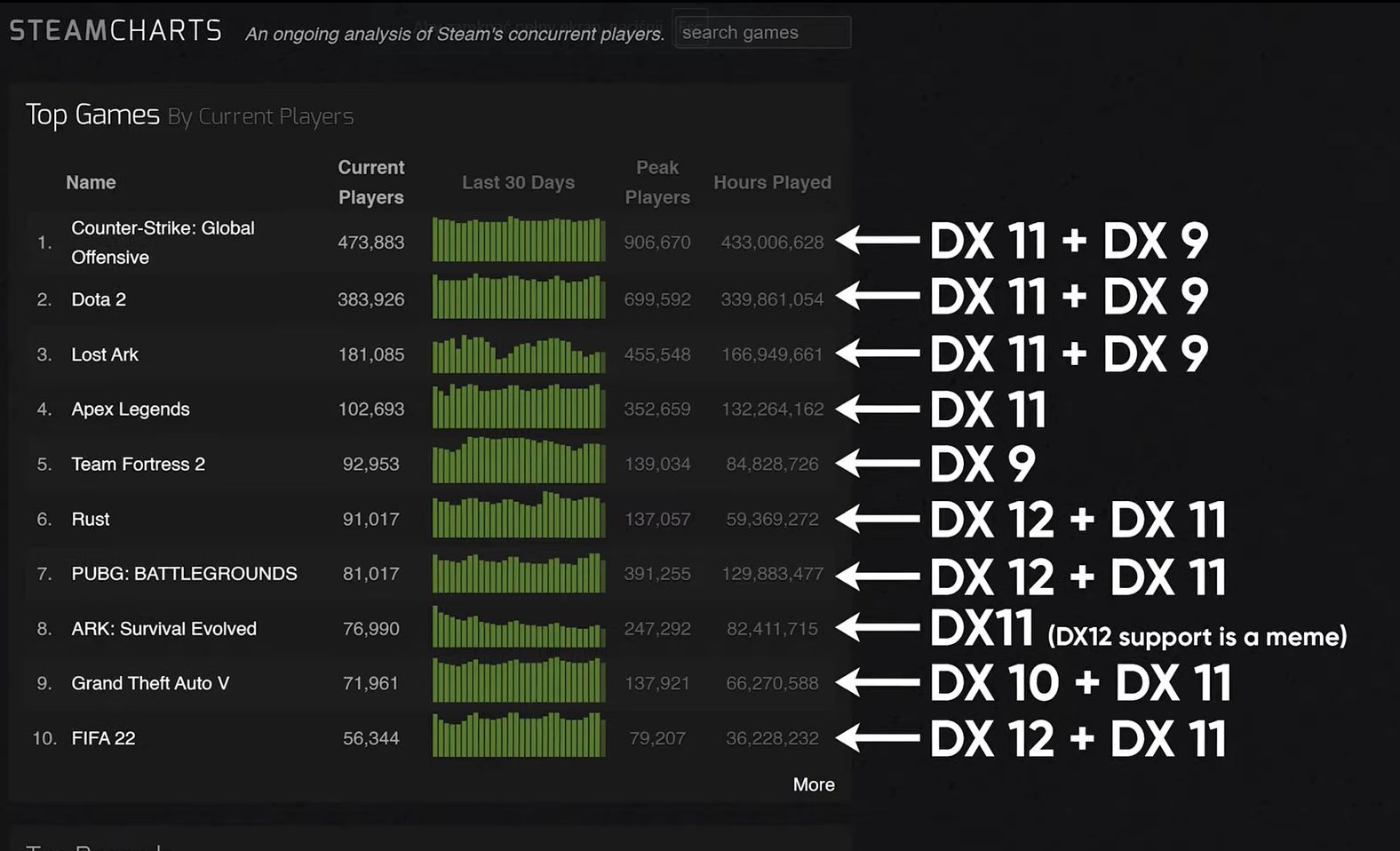Open the Grand Theft Auto V link

point(150,683)
